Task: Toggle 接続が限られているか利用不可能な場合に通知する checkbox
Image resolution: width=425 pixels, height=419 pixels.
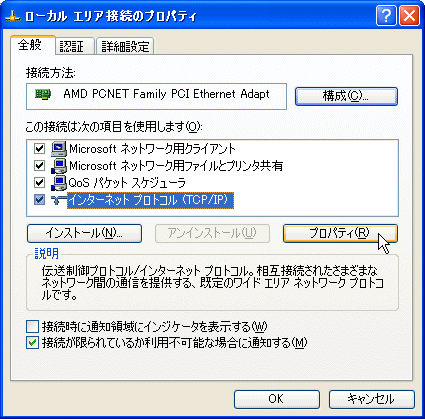Action: [32, 343]
